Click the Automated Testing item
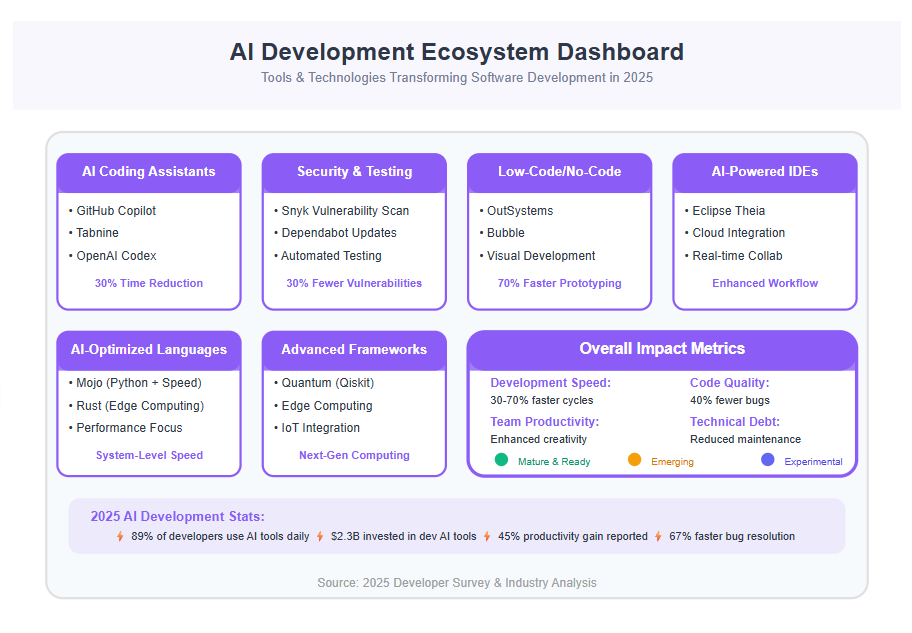This screenshot has width=912, height=633. point(328,256)
